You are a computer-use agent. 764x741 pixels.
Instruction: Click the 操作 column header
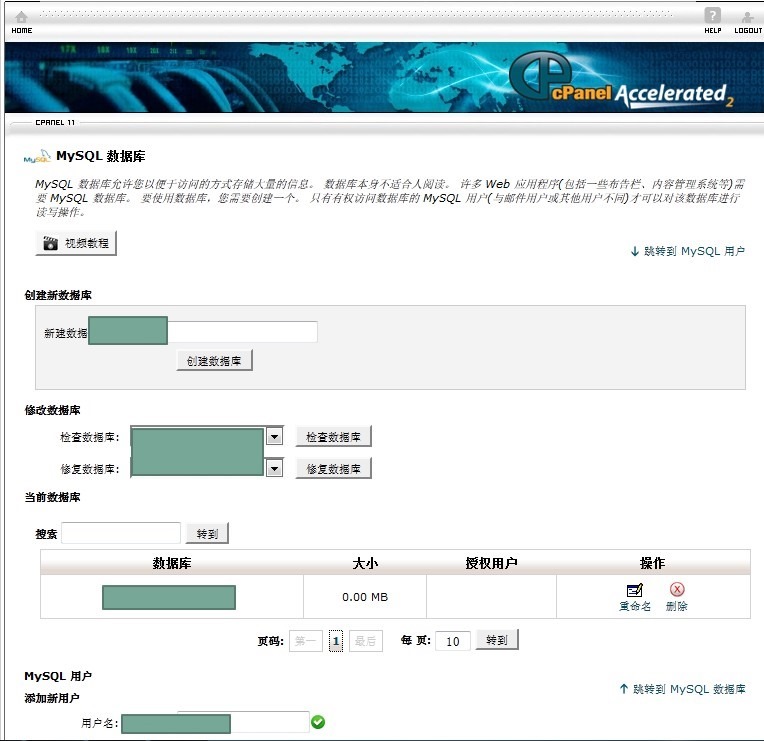[652, 563]
